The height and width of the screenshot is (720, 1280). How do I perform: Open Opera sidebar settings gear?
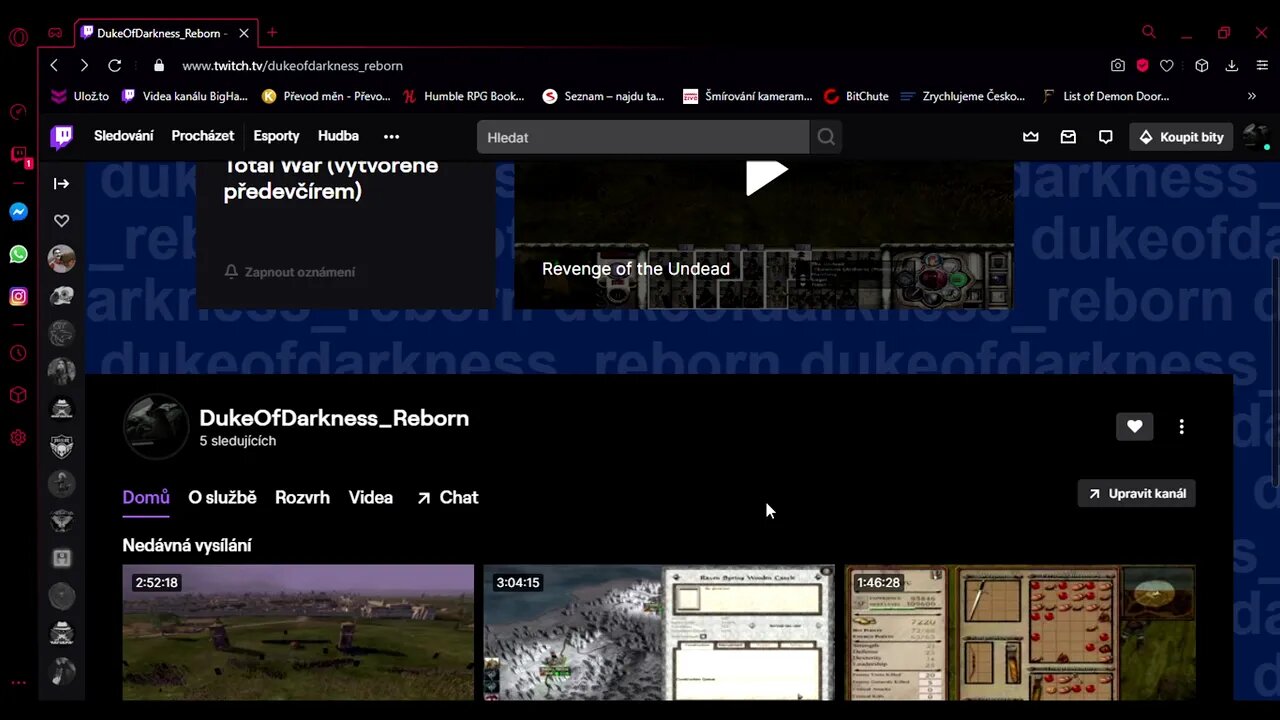pos(18,437)
